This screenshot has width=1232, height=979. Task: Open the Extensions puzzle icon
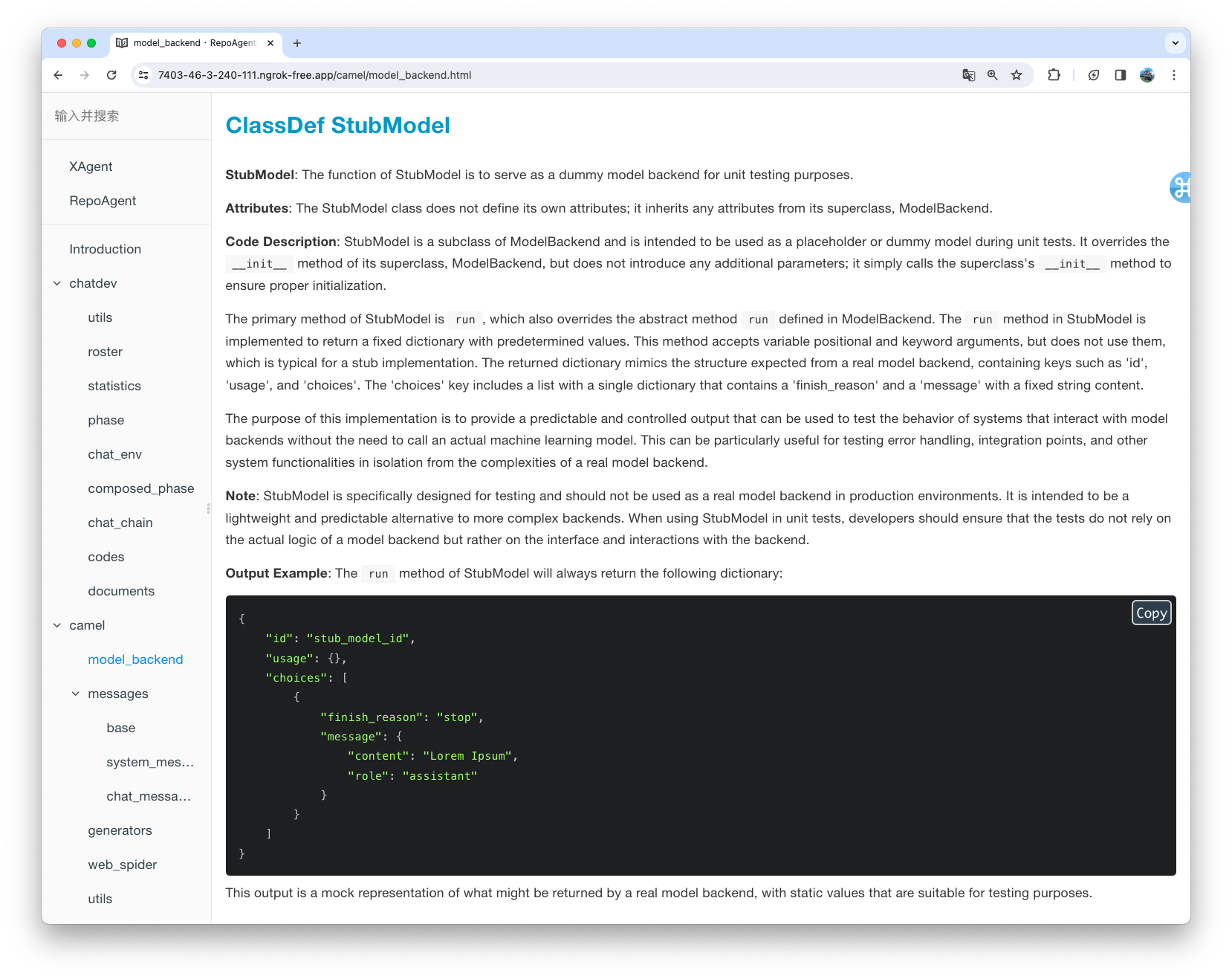click(x=1054, y=75)
